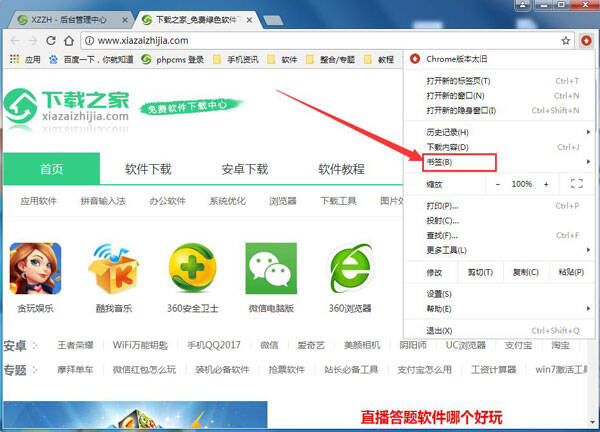This screenshot has width=600, height=432.
Task: Expand the 历史记录(H) submenu arrow
Action: 588,132
